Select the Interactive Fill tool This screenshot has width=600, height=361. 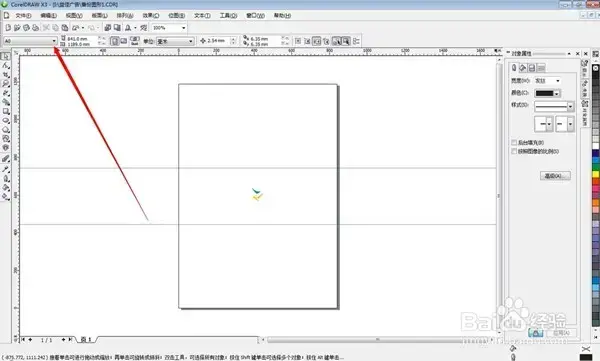pyautogui.click(x=5, y=197)
